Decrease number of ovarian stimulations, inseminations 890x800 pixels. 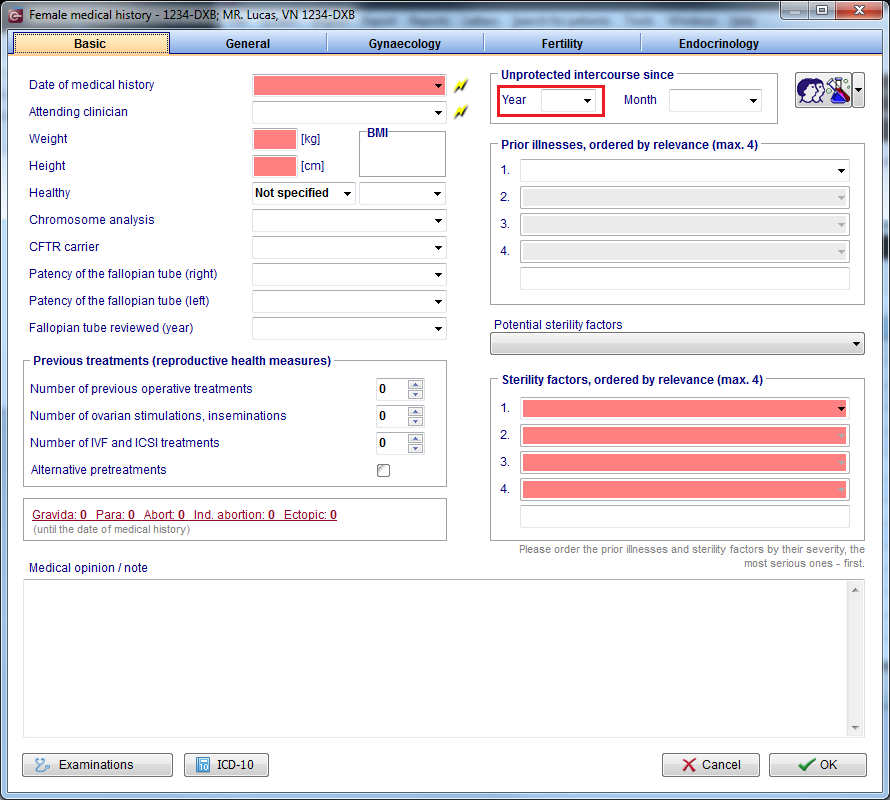(x=415, y=421)
